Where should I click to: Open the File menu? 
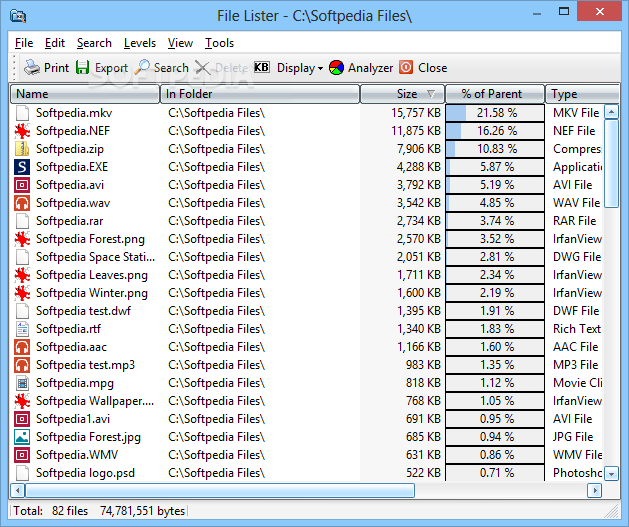coord(24,43)
